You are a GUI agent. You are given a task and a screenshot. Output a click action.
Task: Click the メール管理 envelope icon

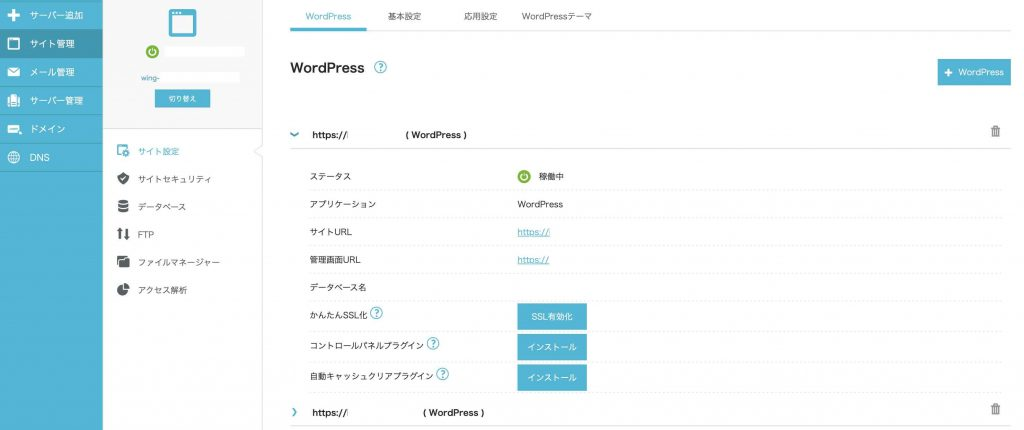click(13, 73)
